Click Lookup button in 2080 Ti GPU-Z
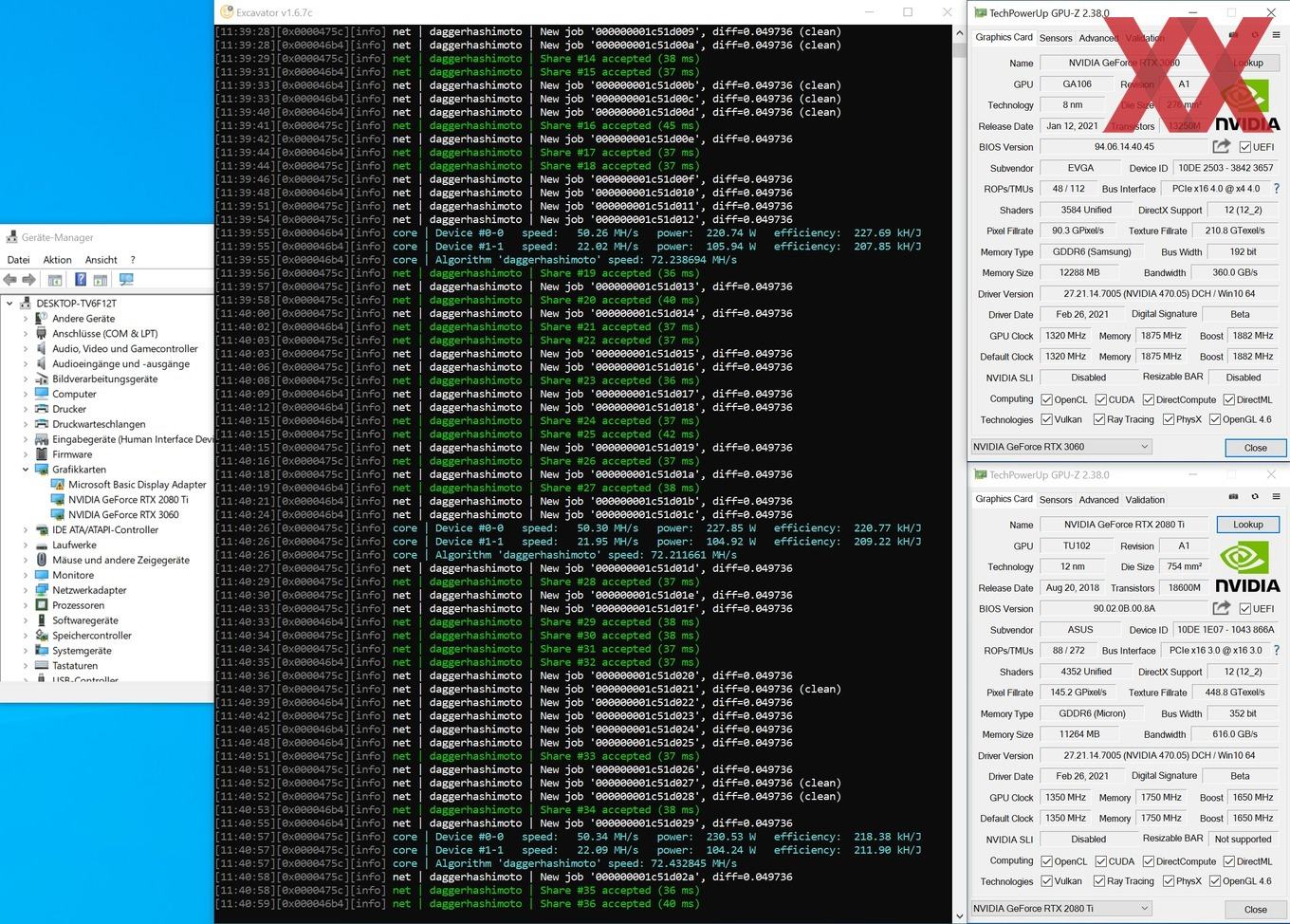Image resolution: width=1290 pixels, height=924 pixels. click(x=1247, y=525)
